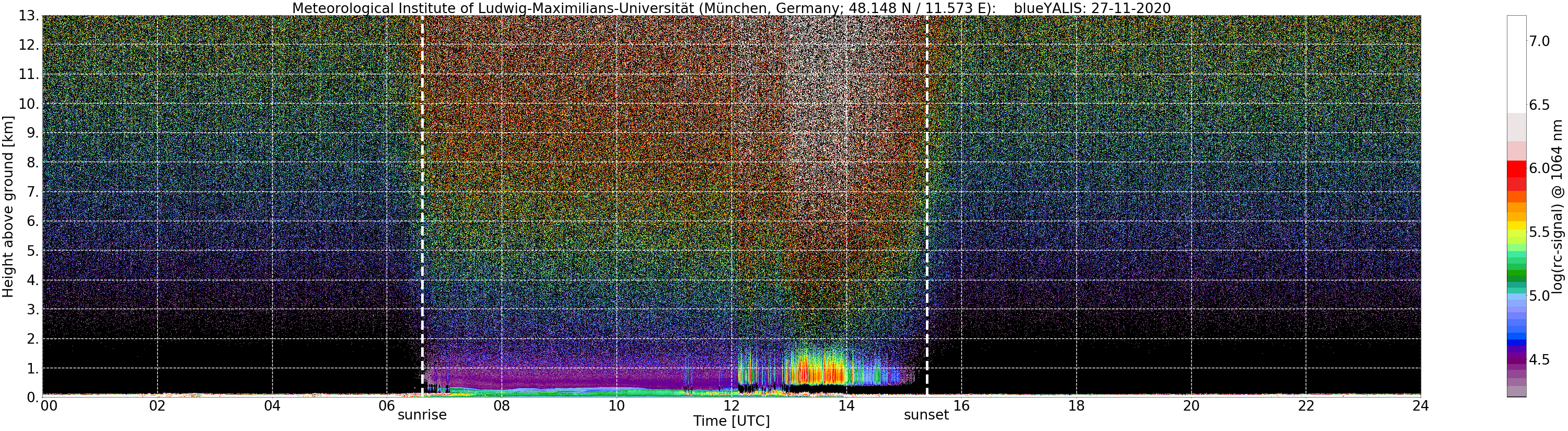Click the dashed sunset vertical line
Viewport: 1568px width, 431px height.
[926, 206]
